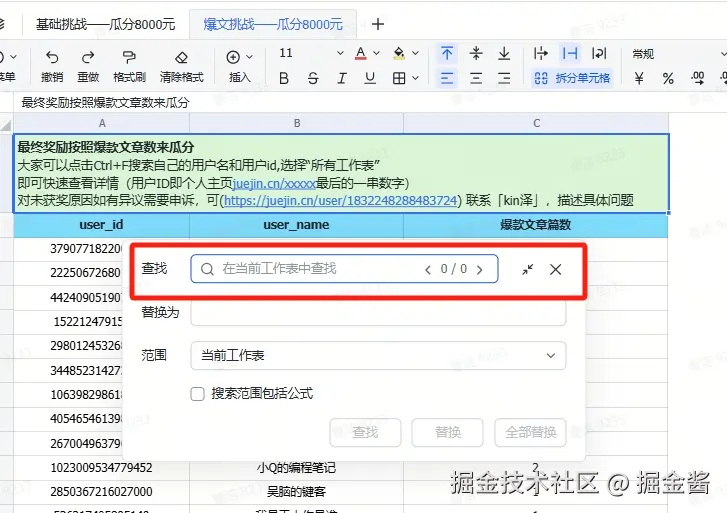Open the 范围 当前工作表 dropdown
Viewport: 727px width, 513px height.
coord(378,356)
